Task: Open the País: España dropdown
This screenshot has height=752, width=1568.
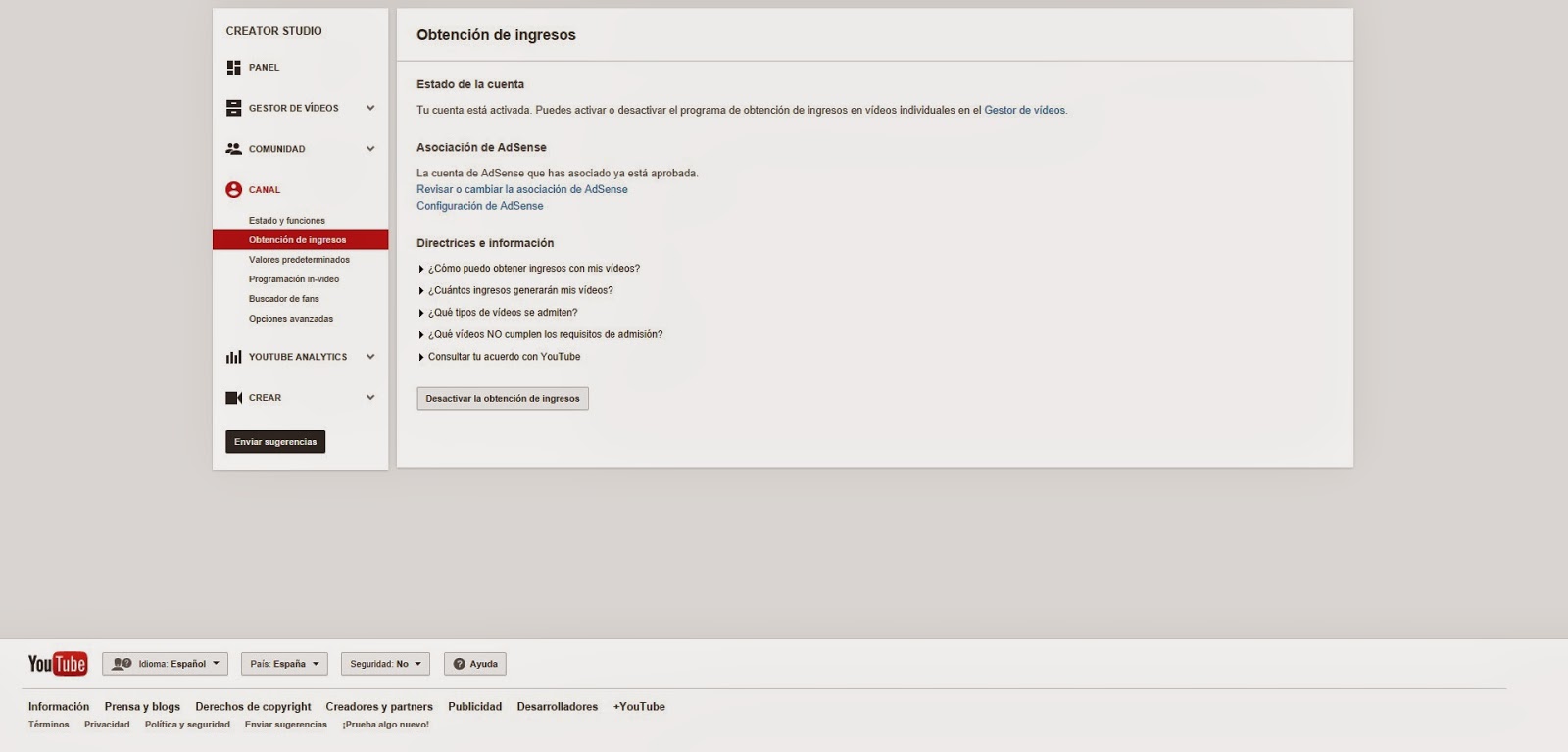Action: click(285, 664)
